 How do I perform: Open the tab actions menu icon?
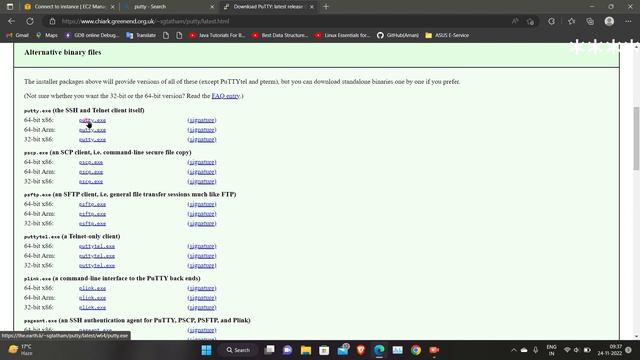[x=10, y=7]
